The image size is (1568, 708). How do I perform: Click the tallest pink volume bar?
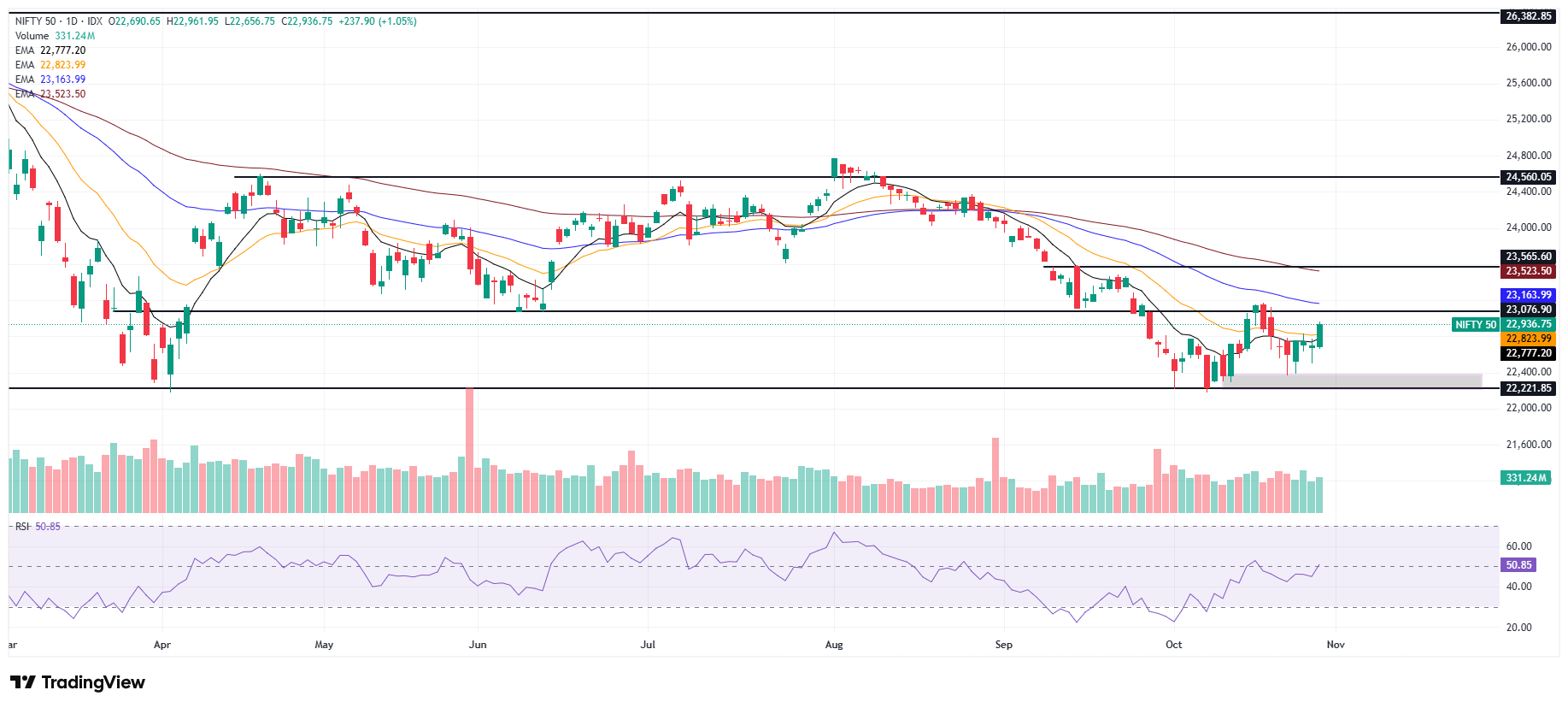[469, 451]
